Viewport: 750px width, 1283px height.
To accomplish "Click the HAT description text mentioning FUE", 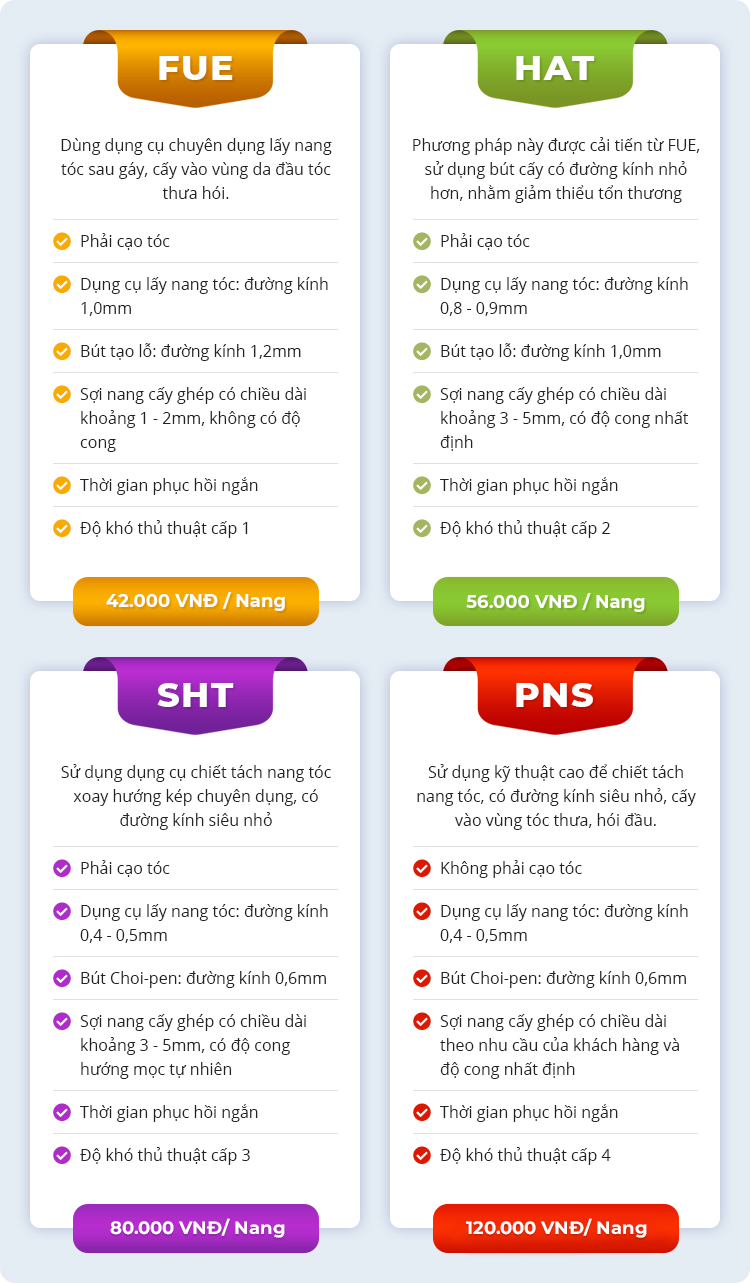I will tap(555, 169).
